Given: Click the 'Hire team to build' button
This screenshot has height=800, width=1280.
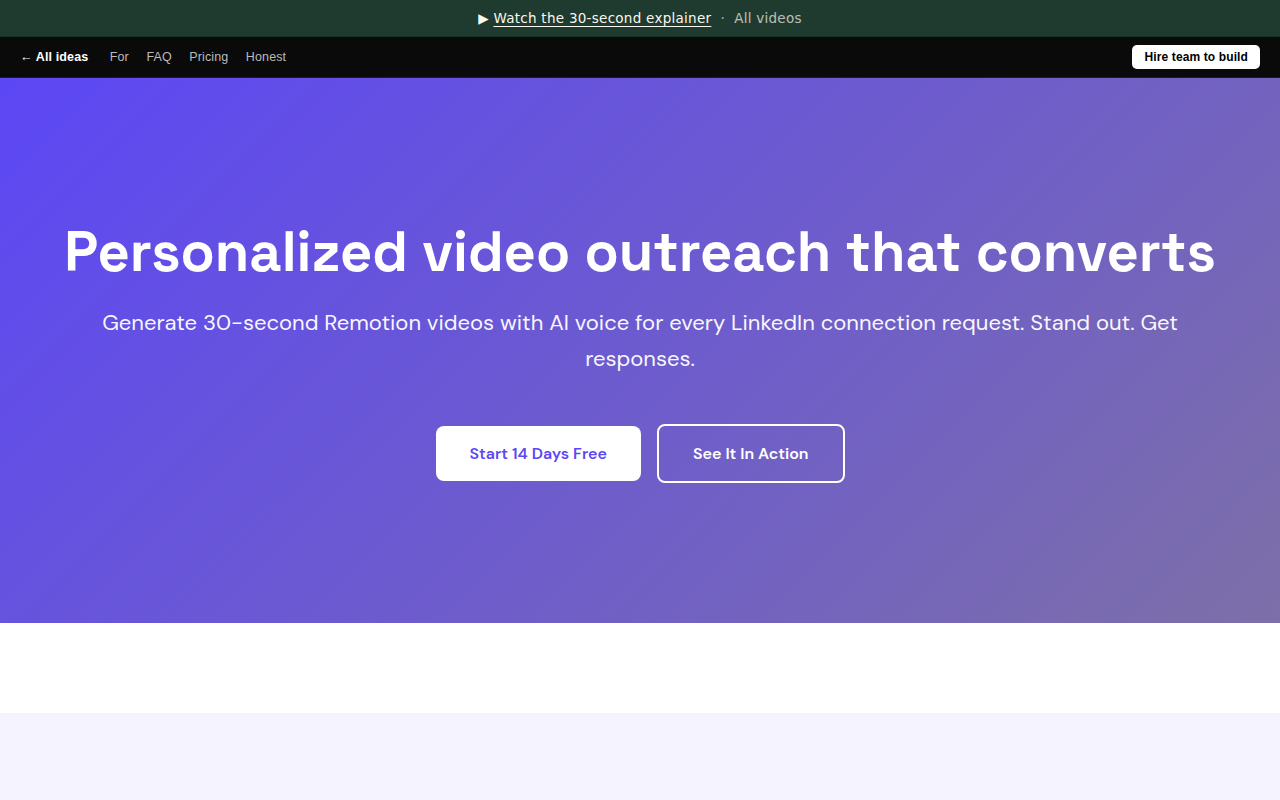Looking at the screenshot, I should [1196, 57].
